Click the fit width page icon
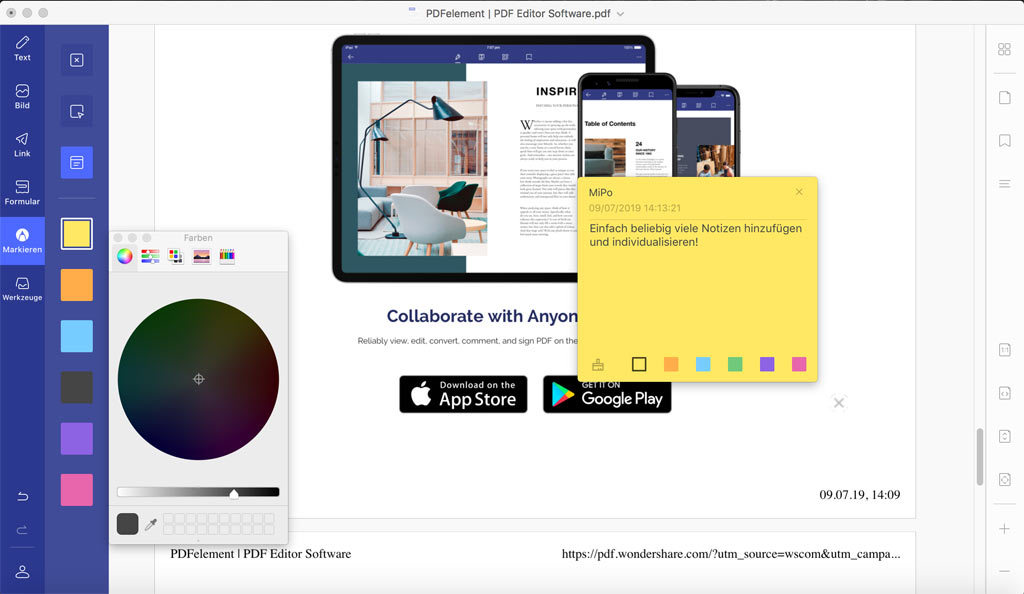 click(x=1004, y=393)
